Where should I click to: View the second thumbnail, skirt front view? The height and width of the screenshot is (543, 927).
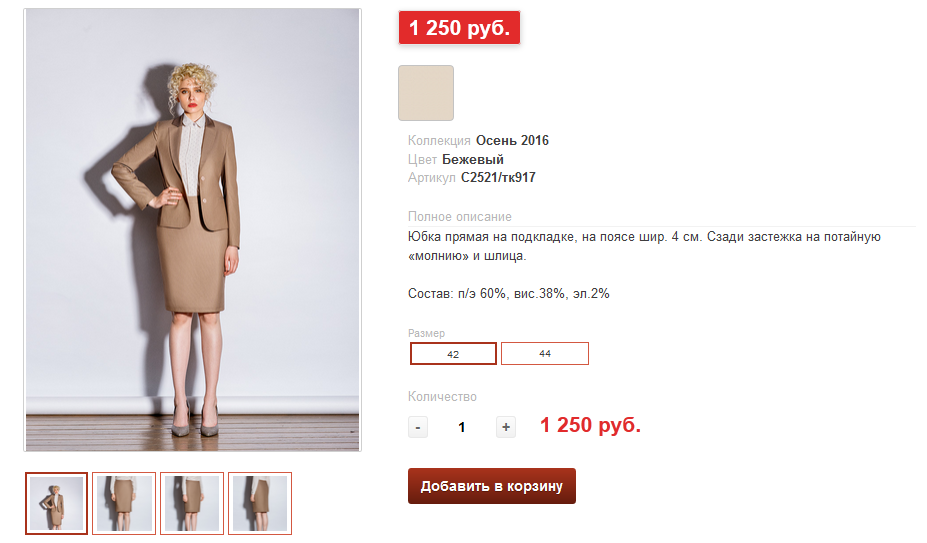124,503
